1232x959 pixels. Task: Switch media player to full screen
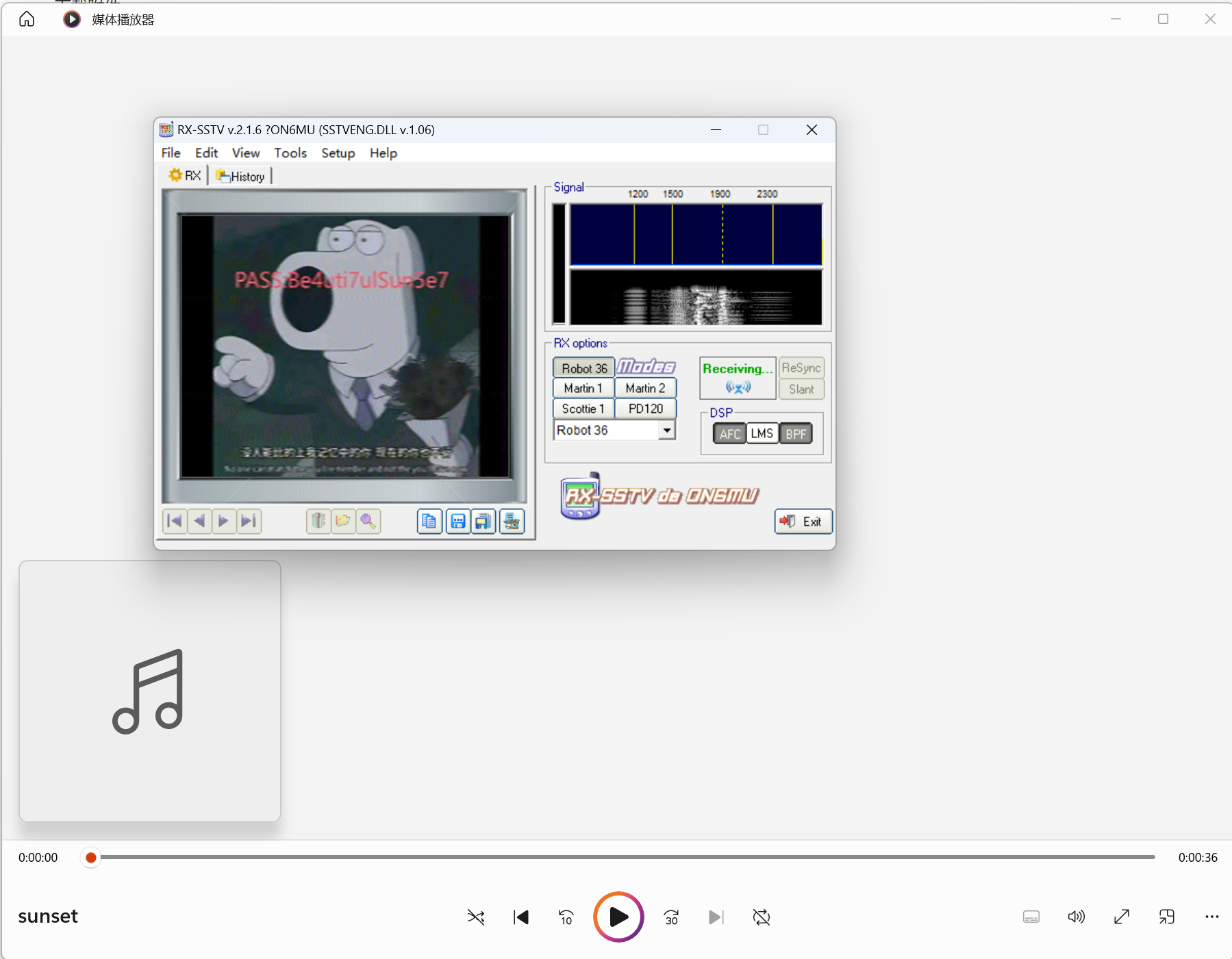coord(1122,917)
